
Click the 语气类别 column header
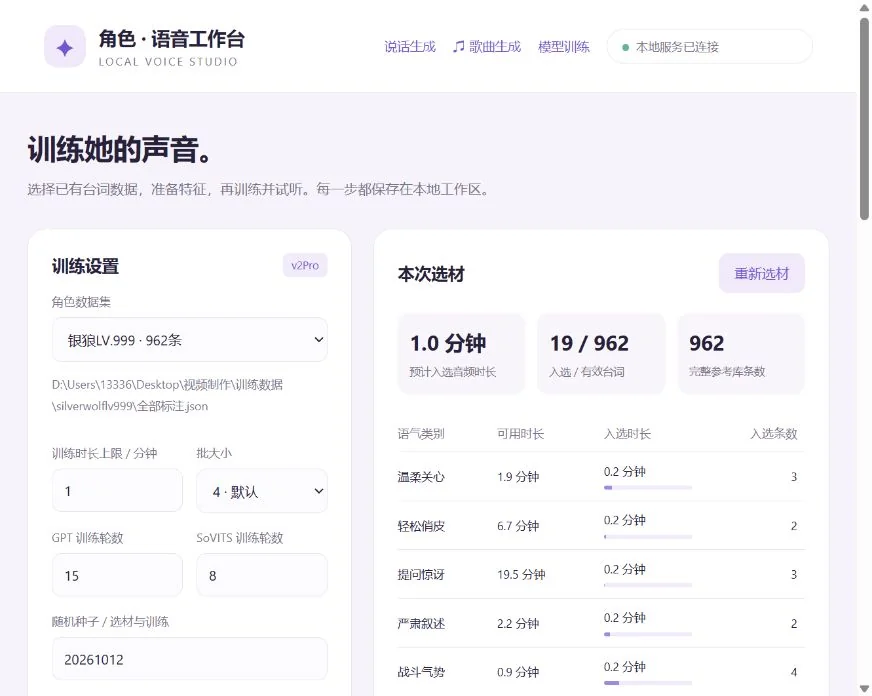point(421,433)
